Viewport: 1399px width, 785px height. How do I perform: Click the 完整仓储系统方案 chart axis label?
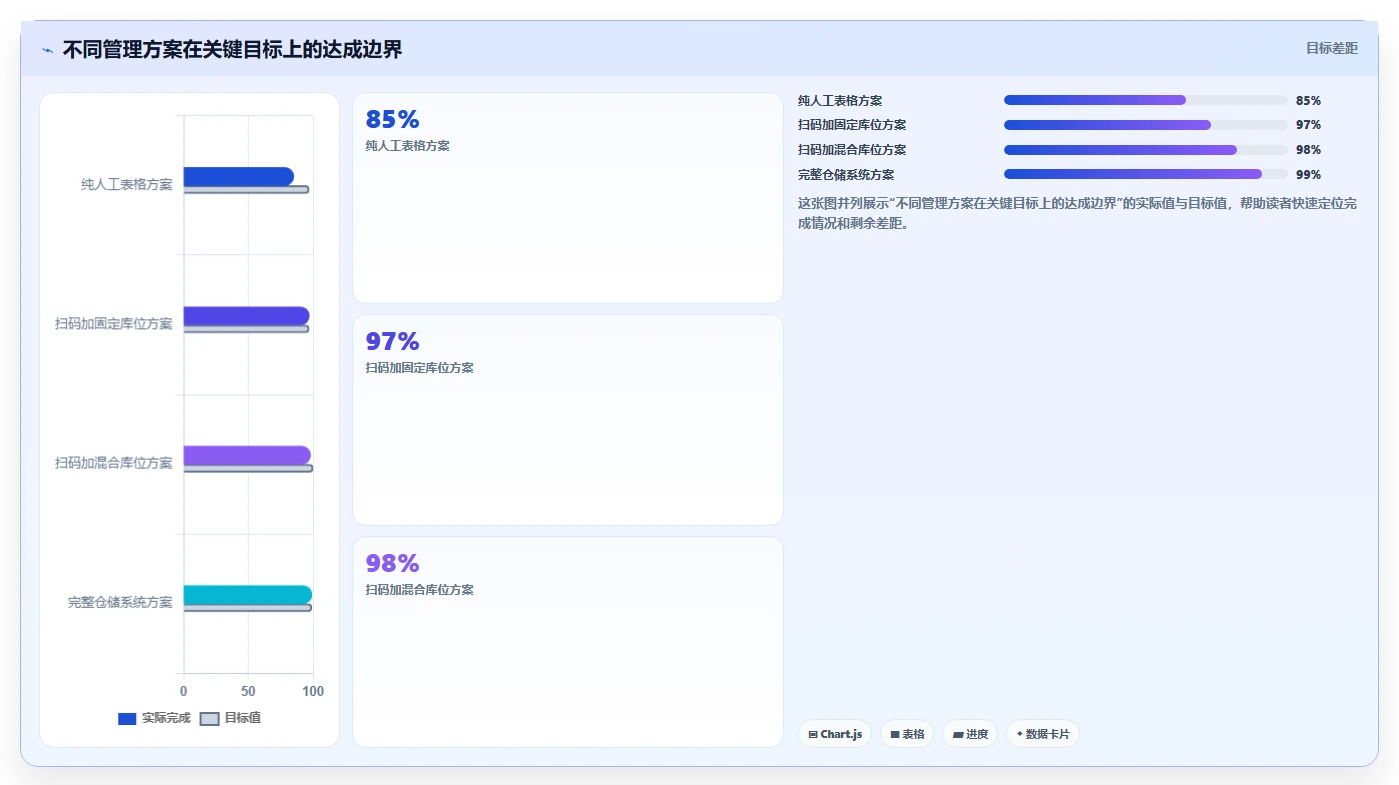pos(120,602)
